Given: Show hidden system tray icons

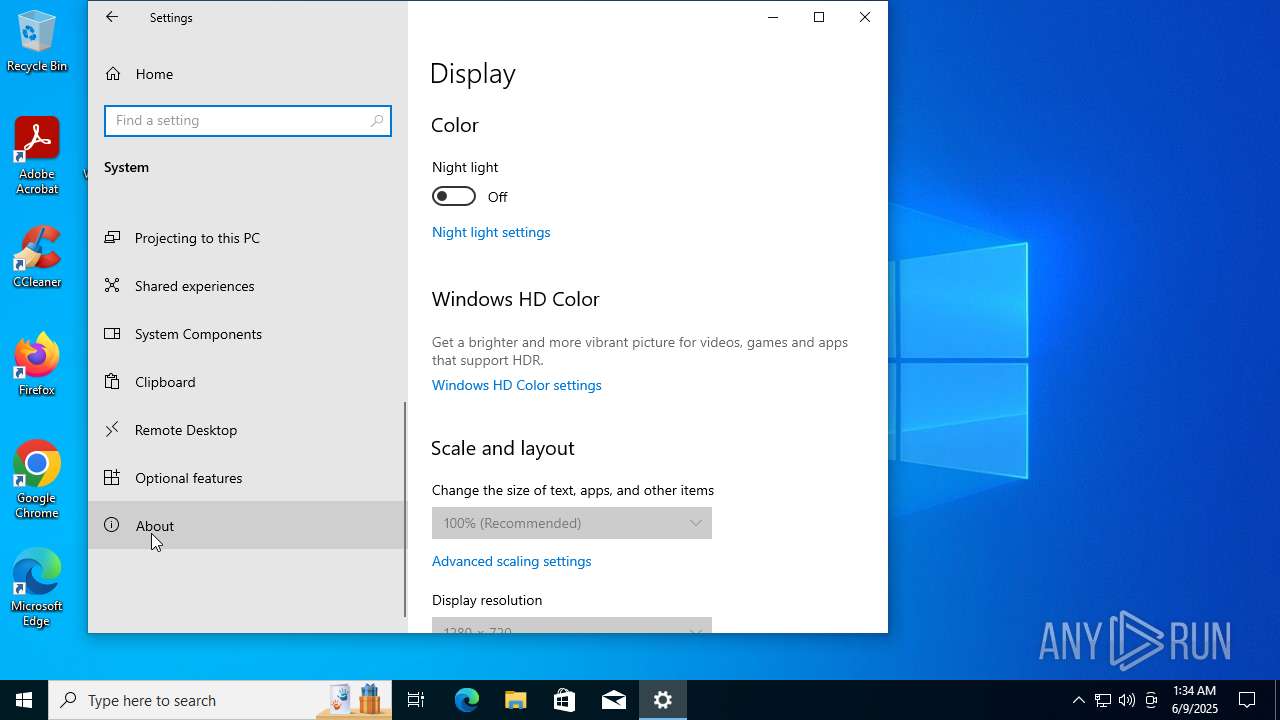Looking at the screenshot, I should point(1078,700).
